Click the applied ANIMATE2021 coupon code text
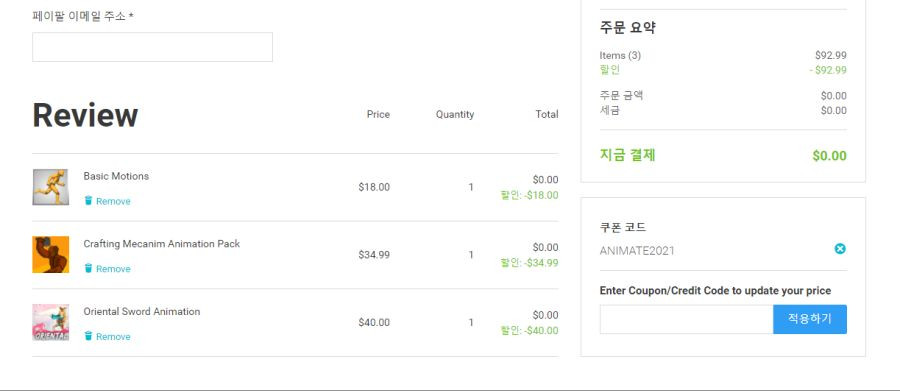The image size is (900, 391). point(637,251)
